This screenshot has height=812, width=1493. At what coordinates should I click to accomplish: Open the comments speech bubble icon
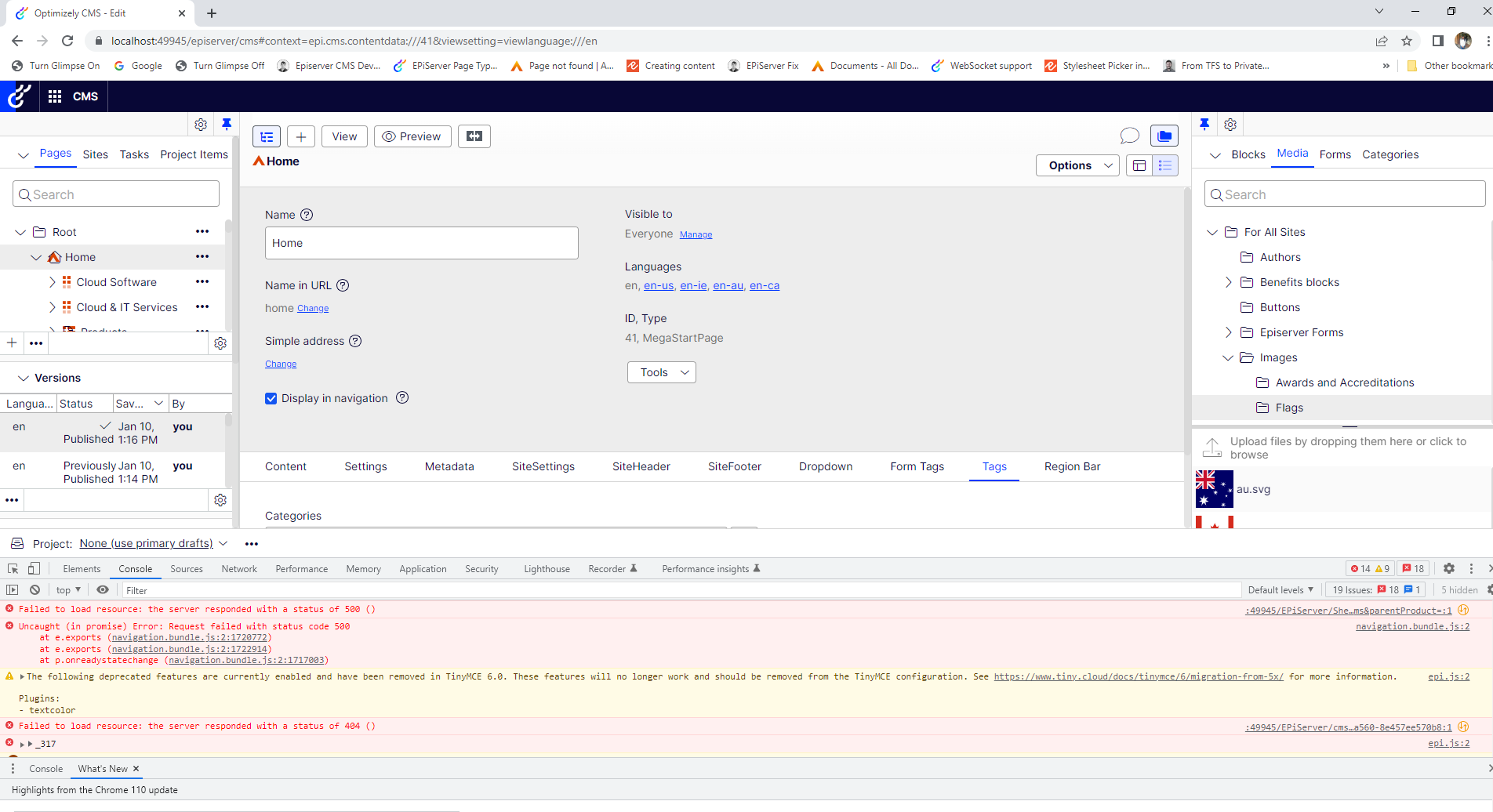(x=1129, y=136)
